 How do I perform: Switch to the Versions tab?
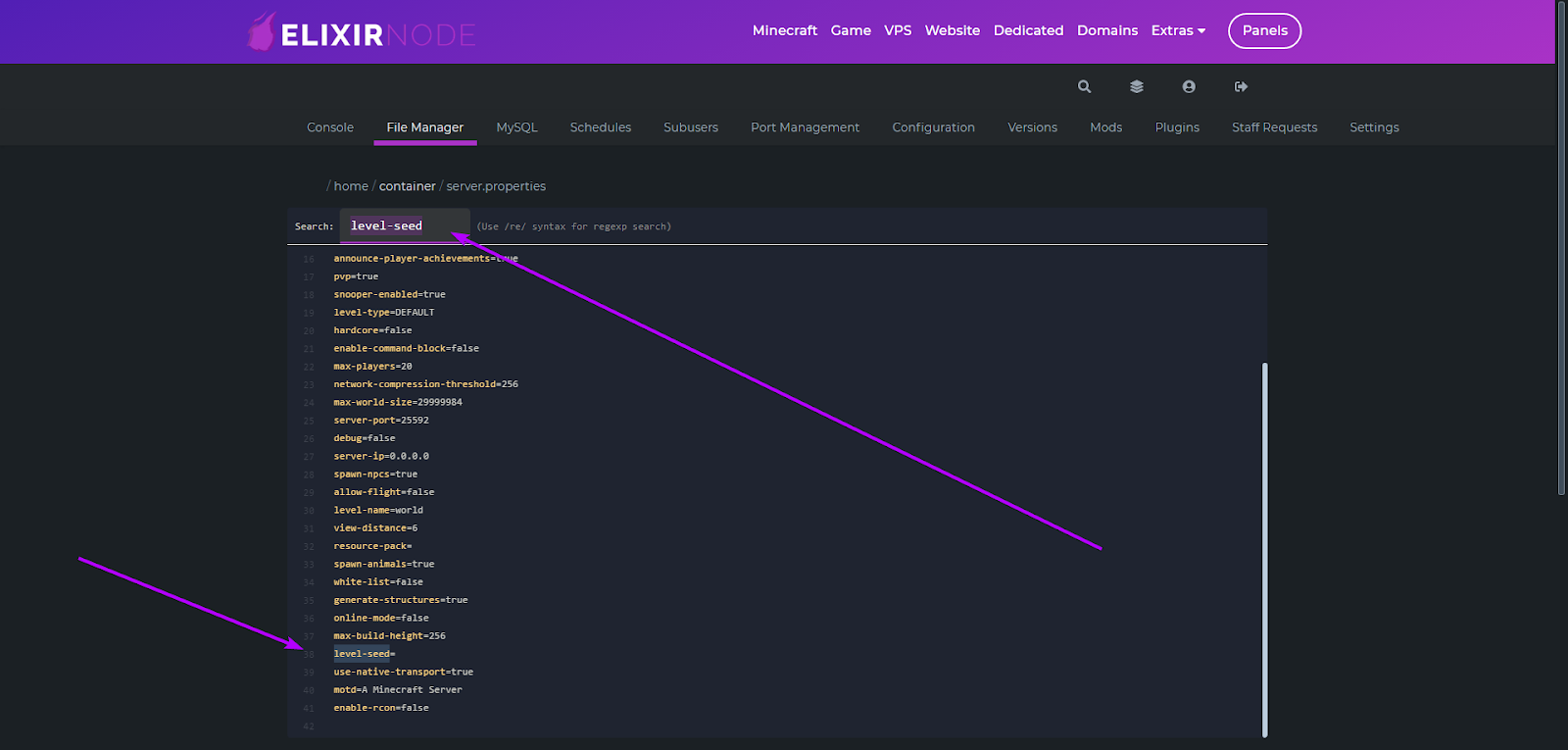1033,127
